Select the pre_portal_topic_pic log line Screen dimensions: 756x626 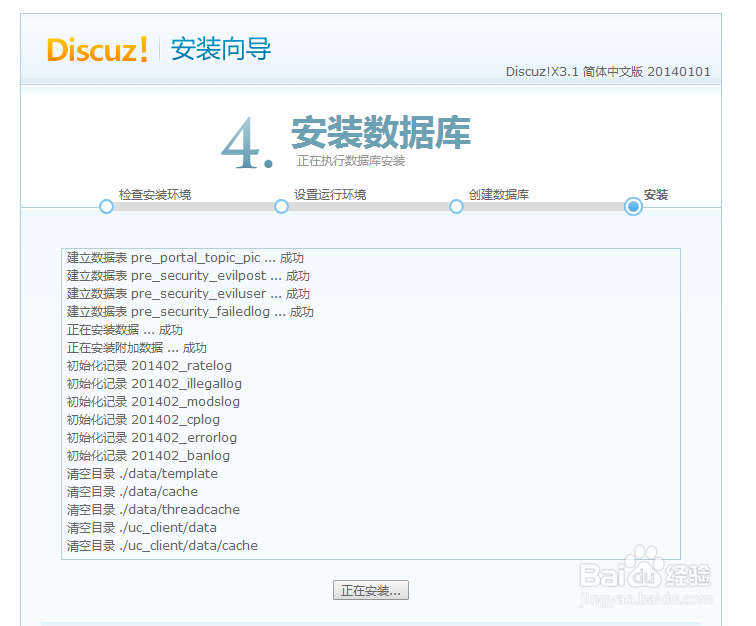pos(185,258)
